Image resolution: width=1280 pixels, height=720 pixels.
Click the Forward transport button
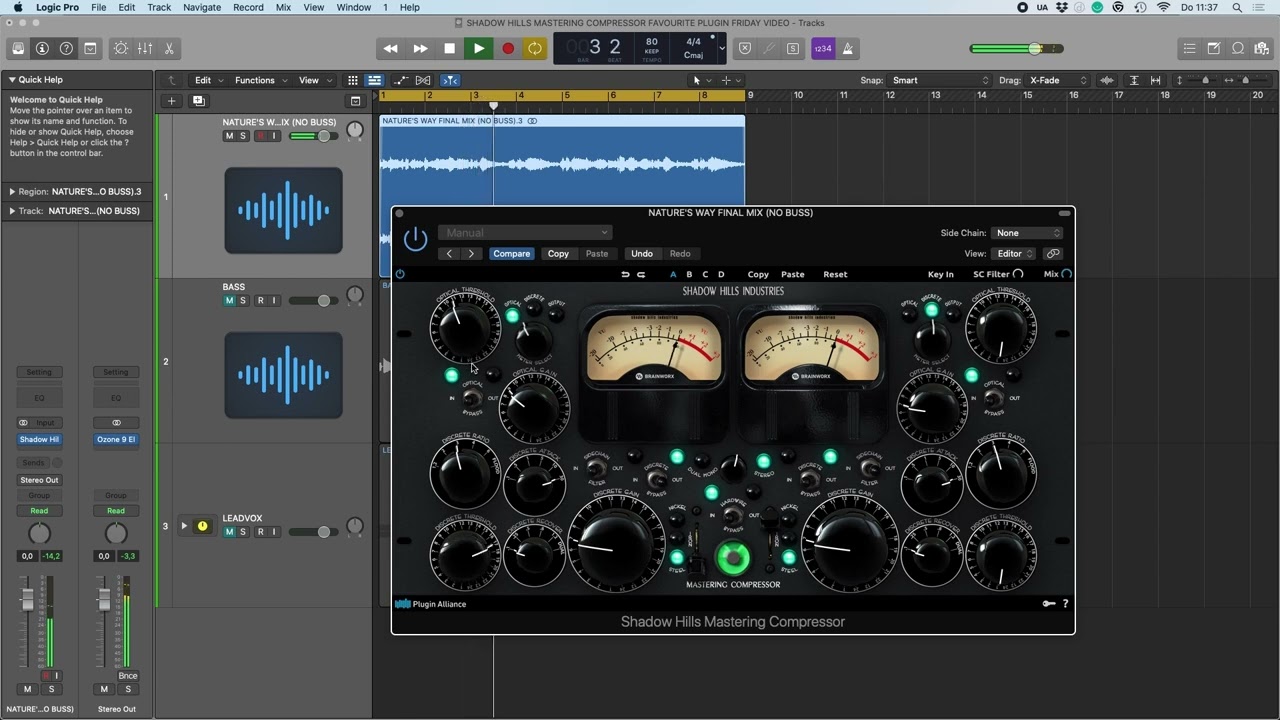click(x=420, y=48)
